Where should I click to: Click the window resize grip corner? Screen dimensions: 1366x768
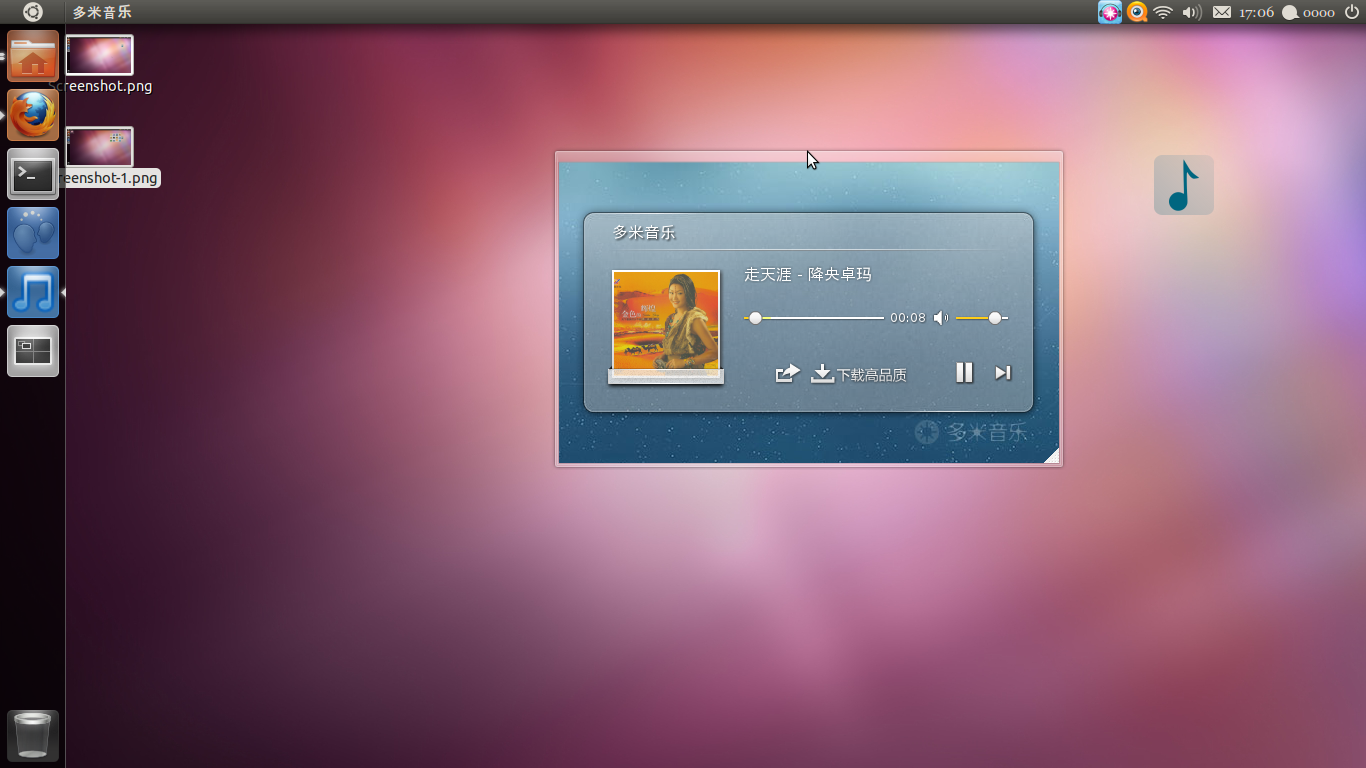coord(1051,456)
